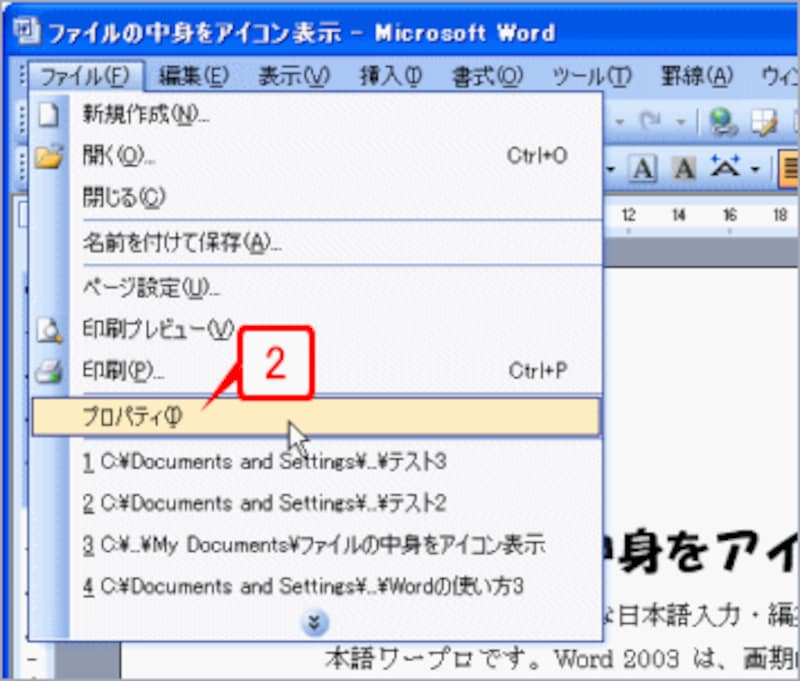800x681 pixels.
Task: Open the character scale dropdown arrow
Action: click(754, 168)
